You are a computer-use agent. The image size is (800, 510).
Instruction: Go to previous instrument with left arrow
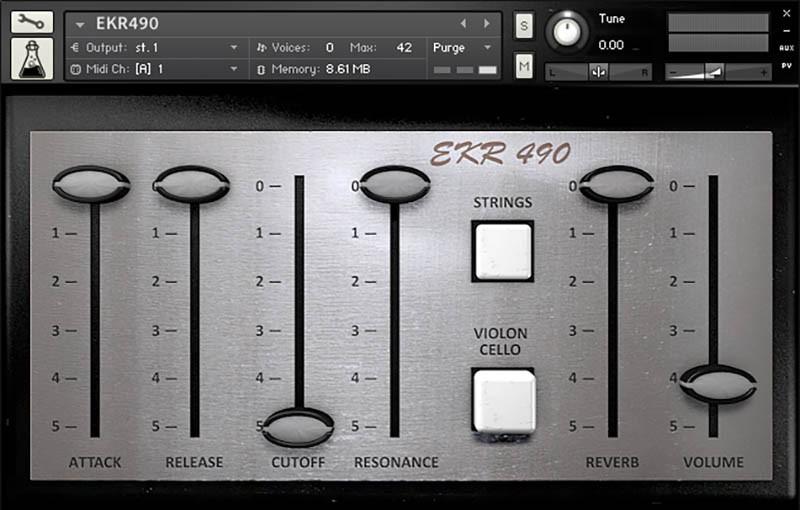tap(463, 23)
